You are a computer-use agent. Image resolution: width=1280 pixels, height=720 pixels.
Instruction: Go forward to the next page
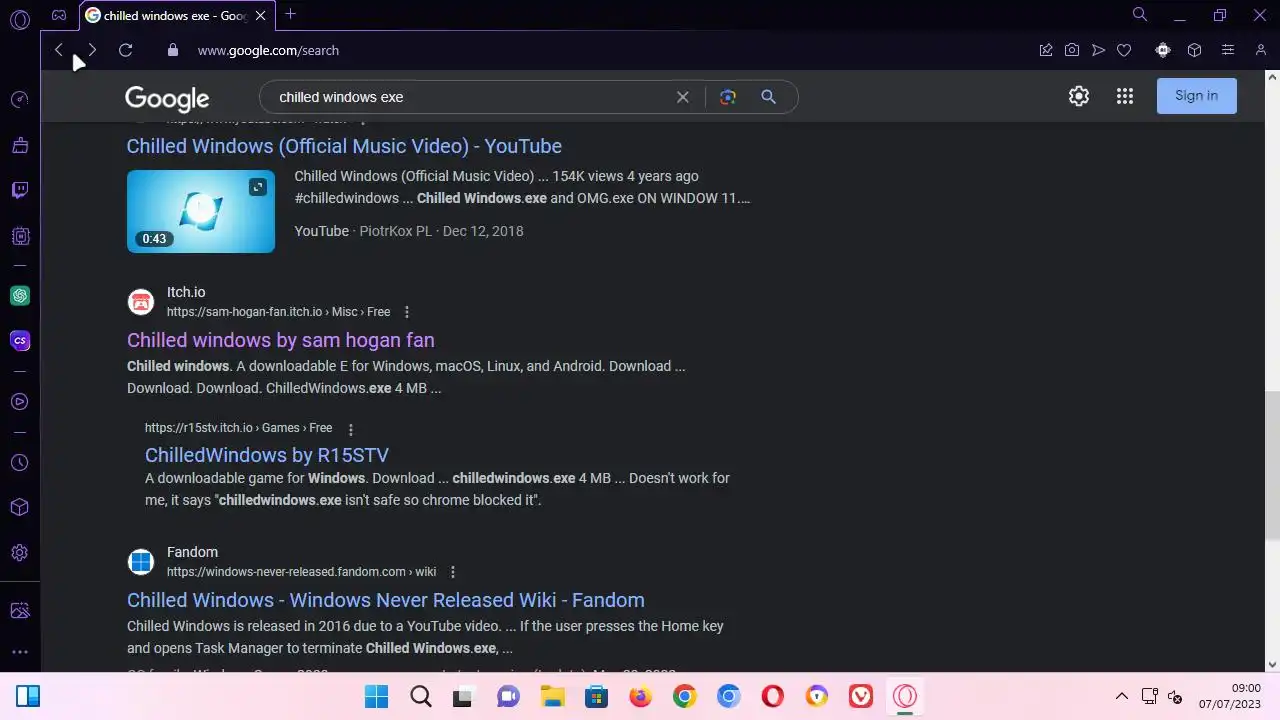pyautogui.click(x=92, y=50)
